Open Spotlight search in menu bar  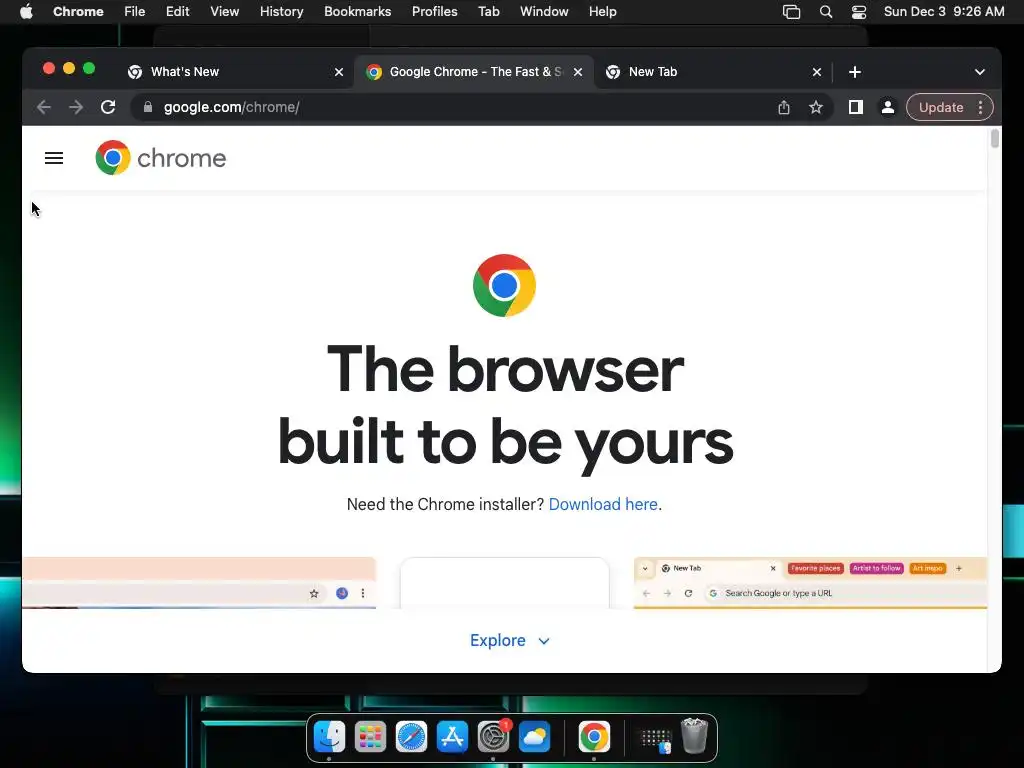click(x=825, y=12)
